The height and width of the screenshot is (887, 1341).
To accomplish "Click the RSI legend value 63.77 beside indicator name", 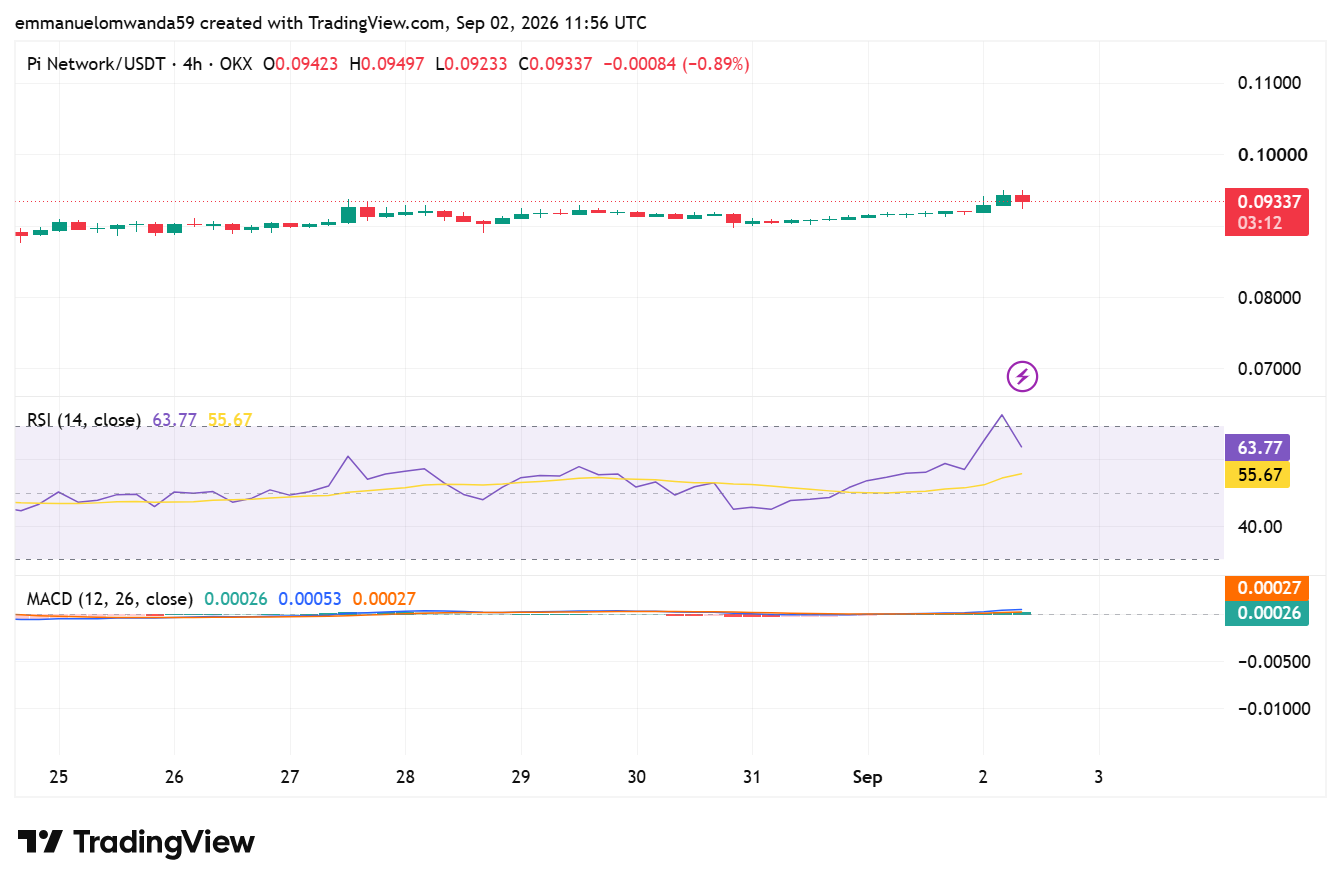I will pyautogui.click(x=174, y=420).
